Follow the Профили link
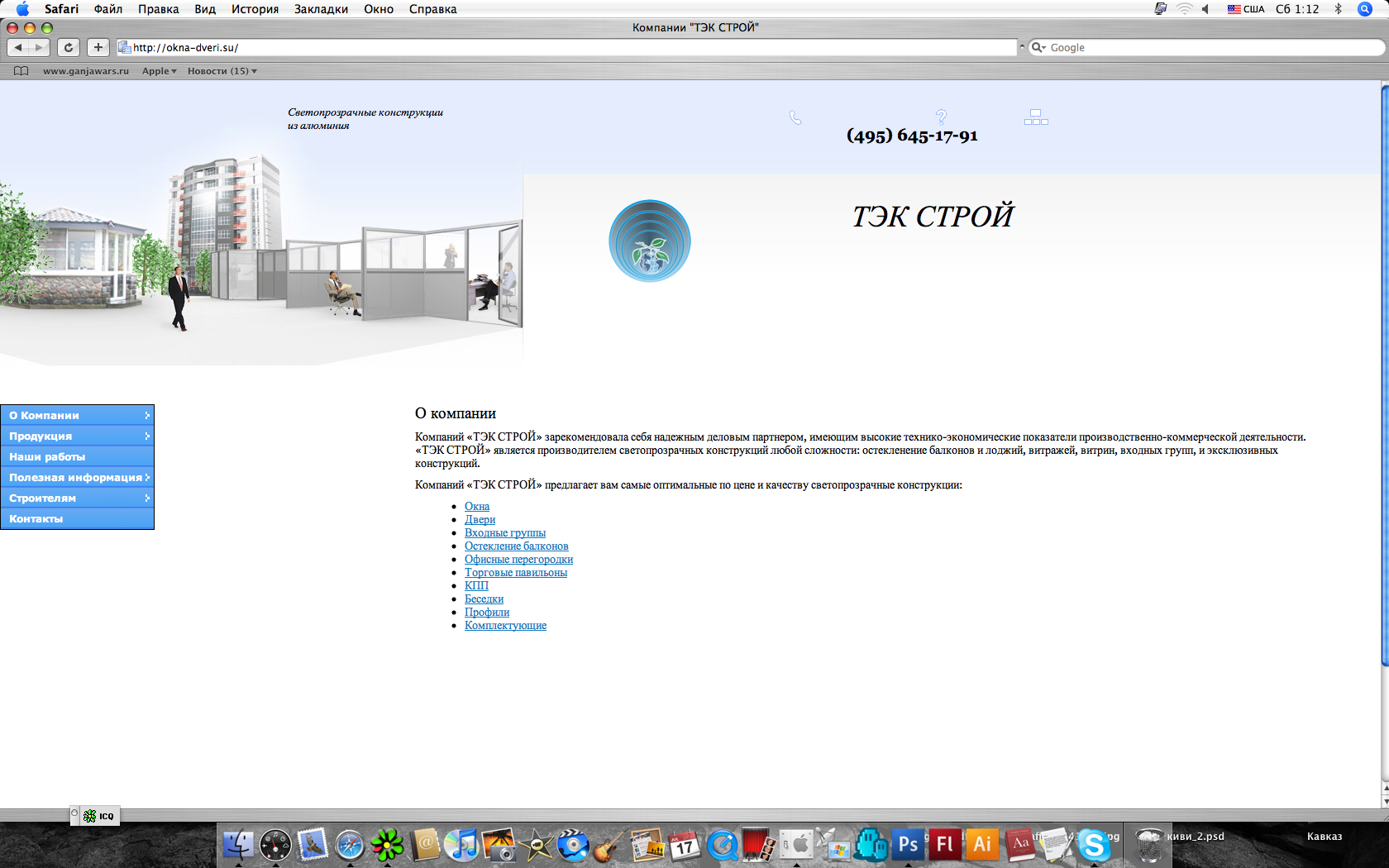 click(x=487, y=612)
